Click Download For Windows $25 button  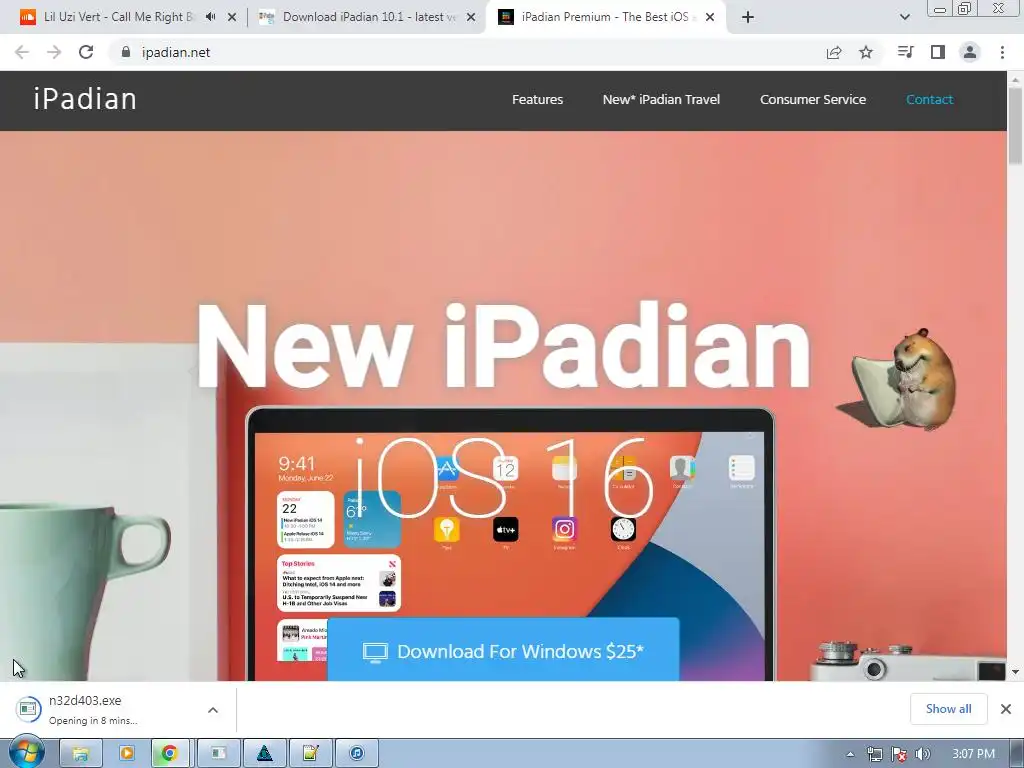503,650
